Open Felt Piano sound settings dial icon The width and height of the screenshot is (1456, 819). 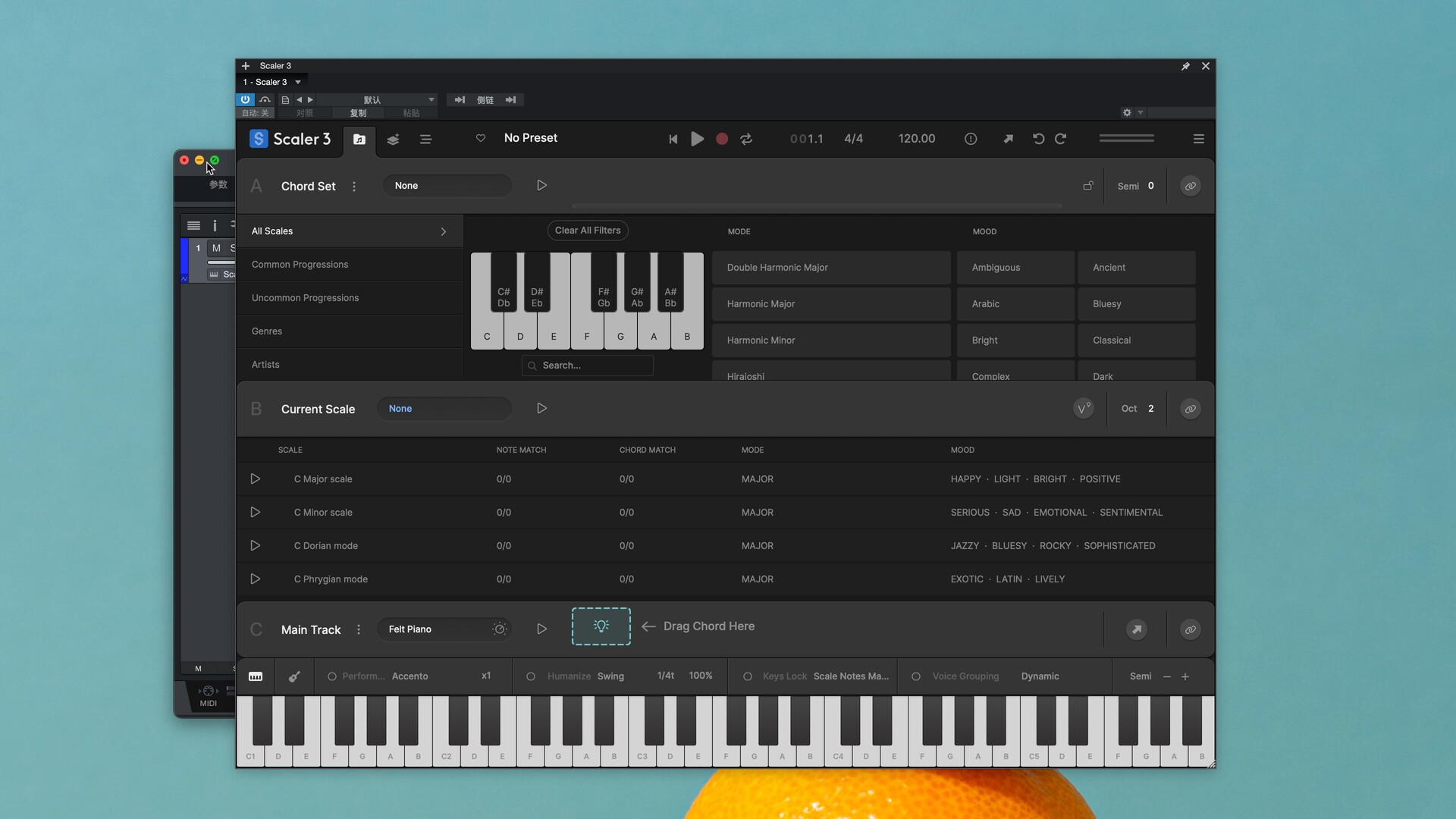pos(500,629)
